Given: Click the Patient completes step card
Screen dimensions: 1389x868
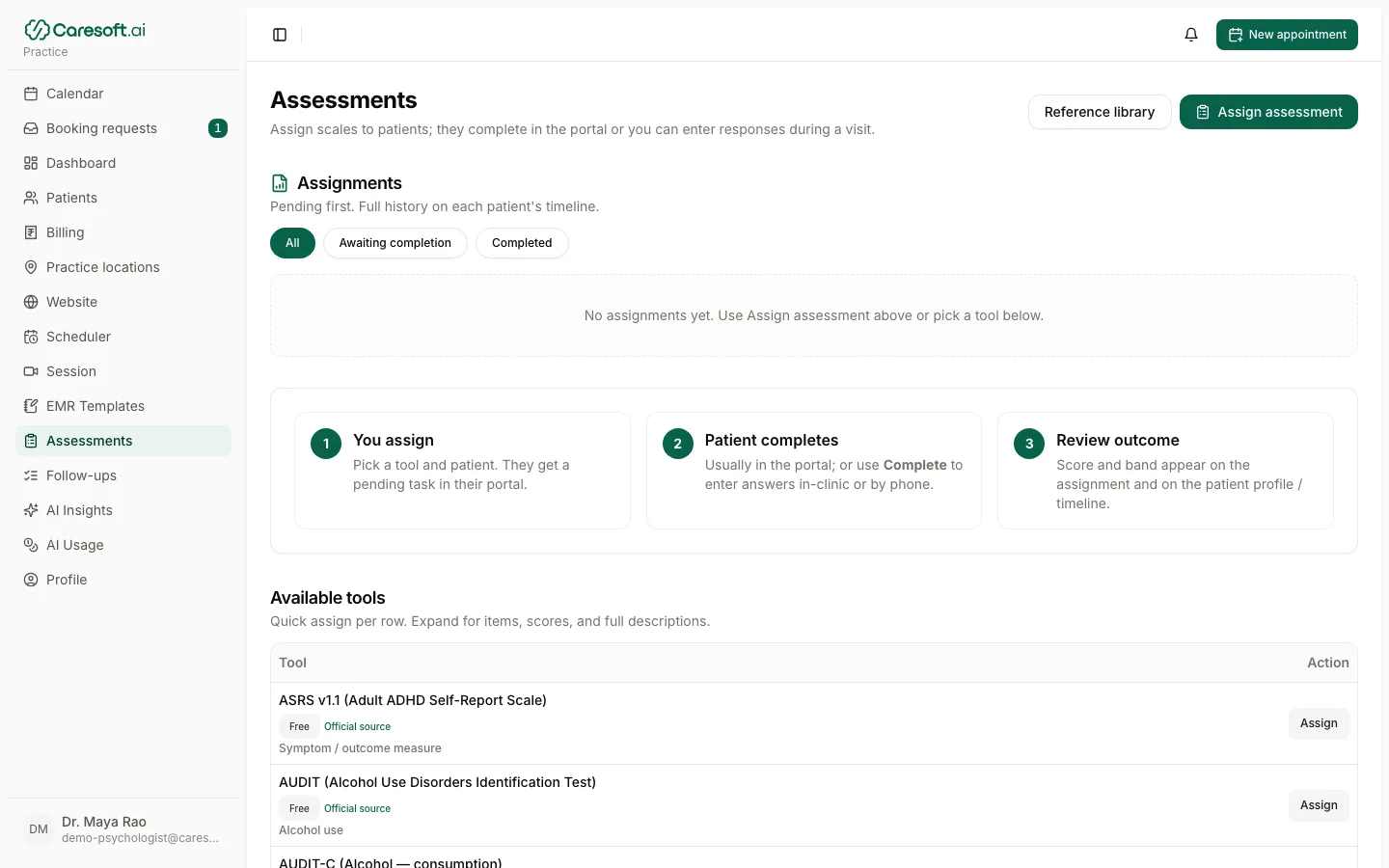Looking at the screenshot, I should (814, 471).
